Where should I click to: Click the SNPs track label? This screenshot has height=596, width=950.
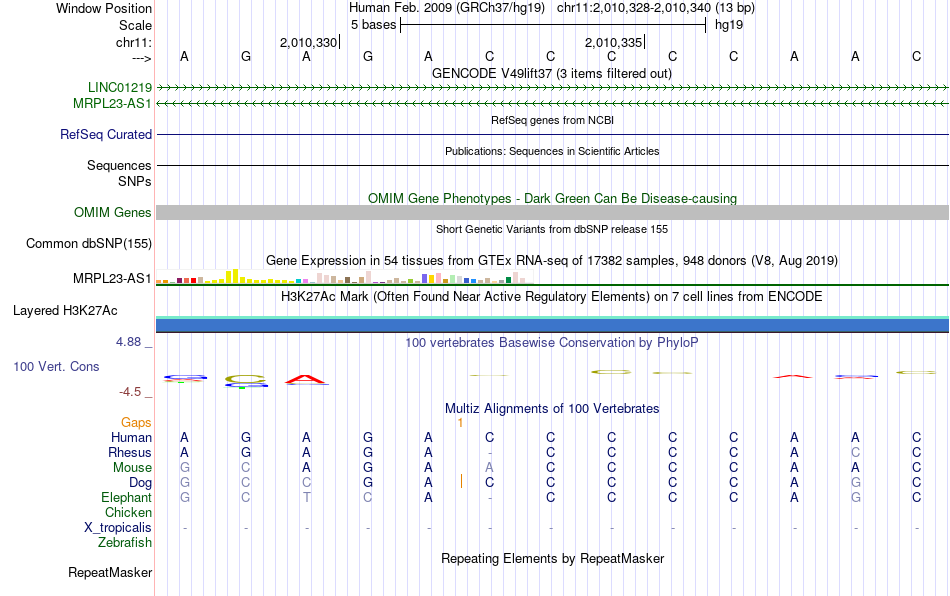pos(135,181)
